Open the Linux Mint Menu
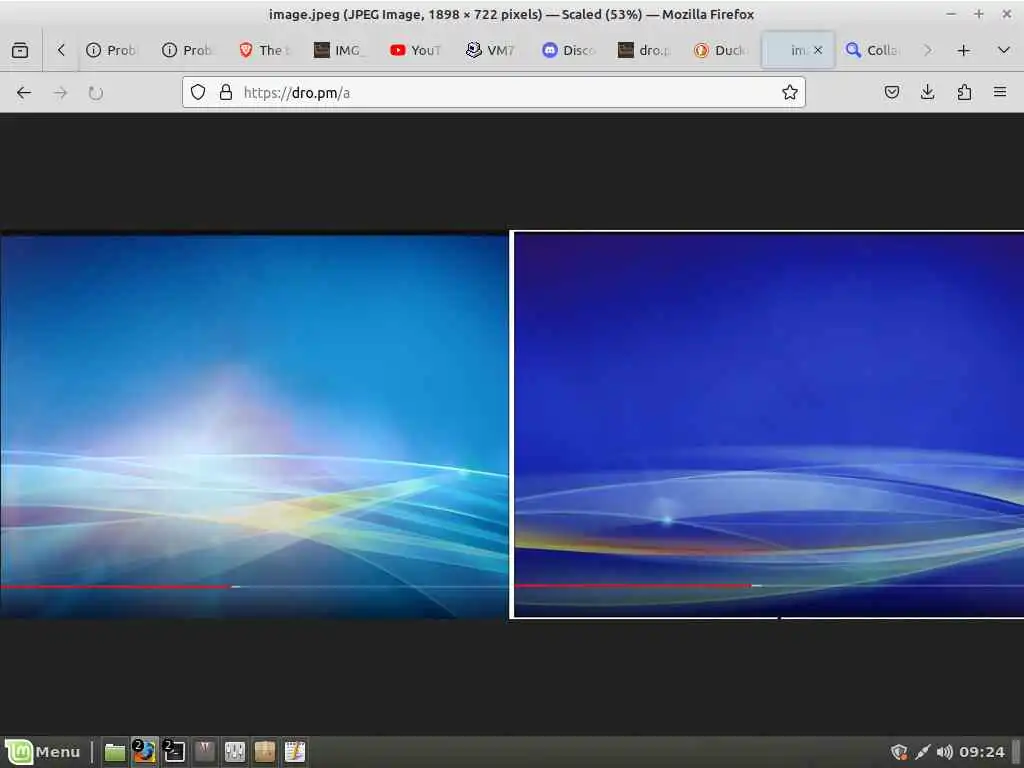This screenshot has width=1024, height=768. point(44,752)
